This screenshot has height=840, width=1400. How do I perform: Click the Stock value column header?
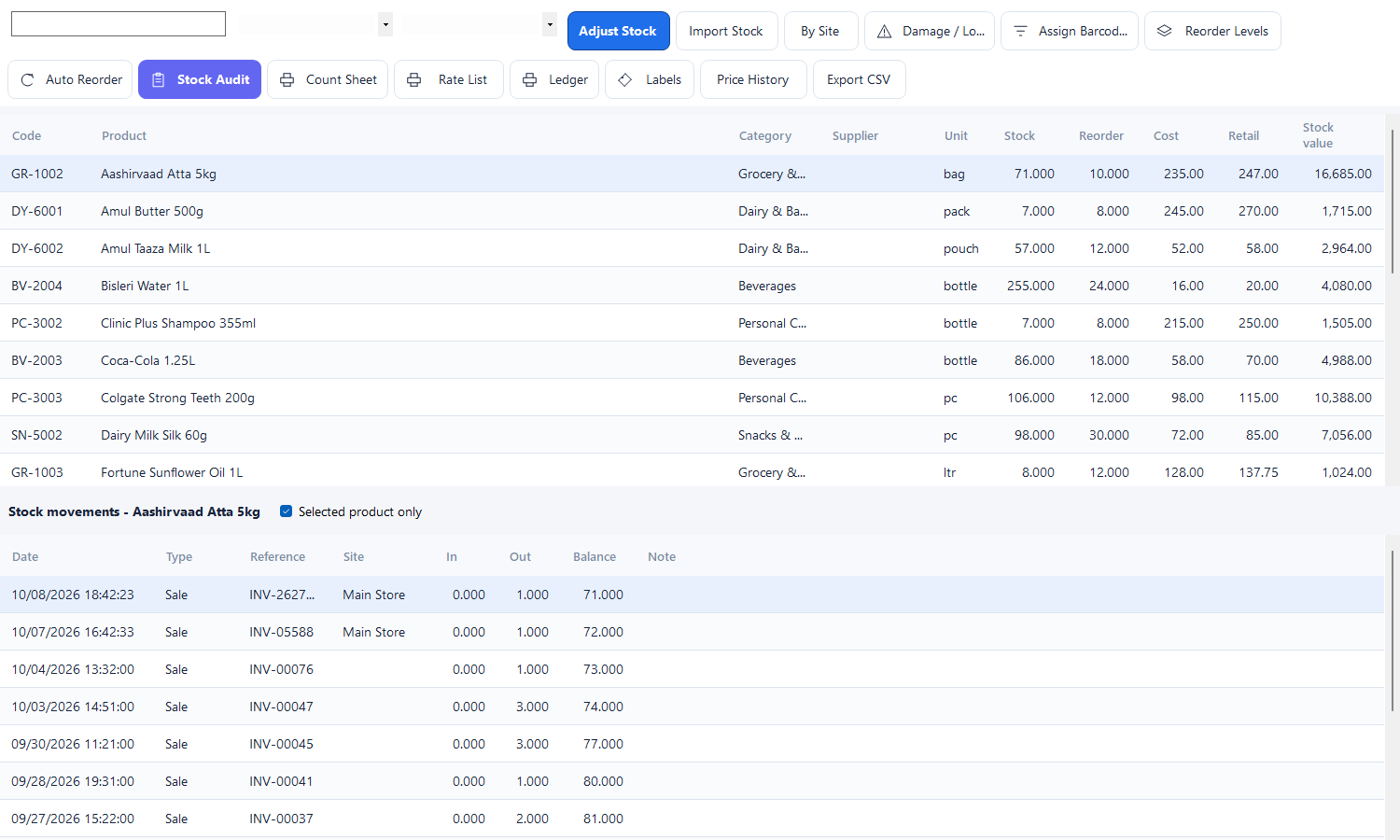coord(1318,135)
